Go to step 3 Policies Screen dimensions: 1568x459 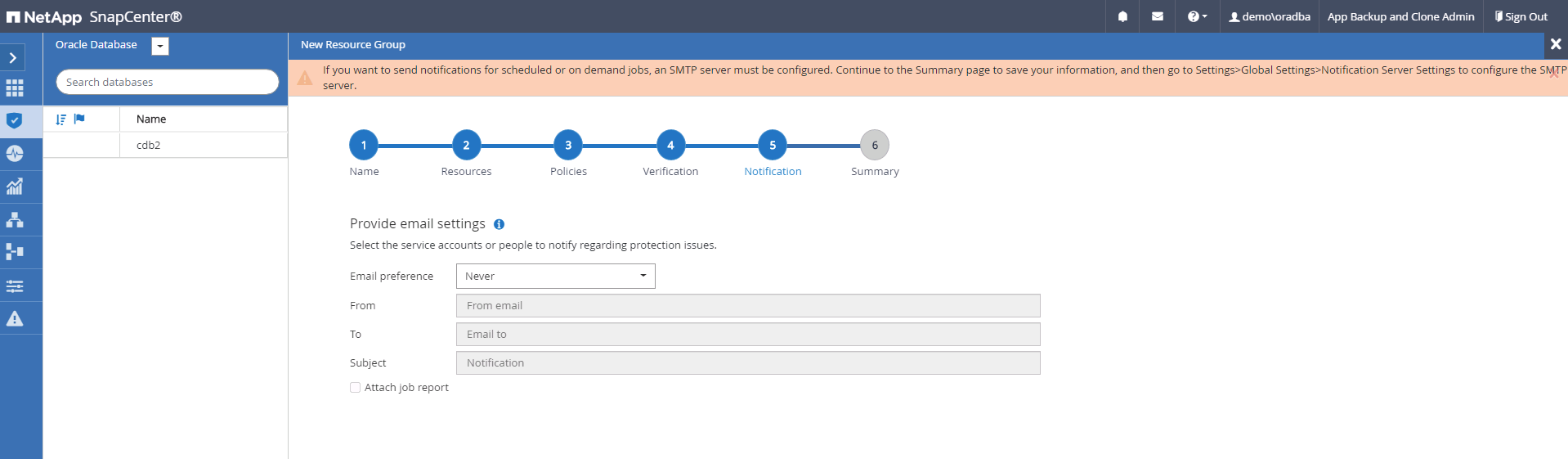coord(568,146)
